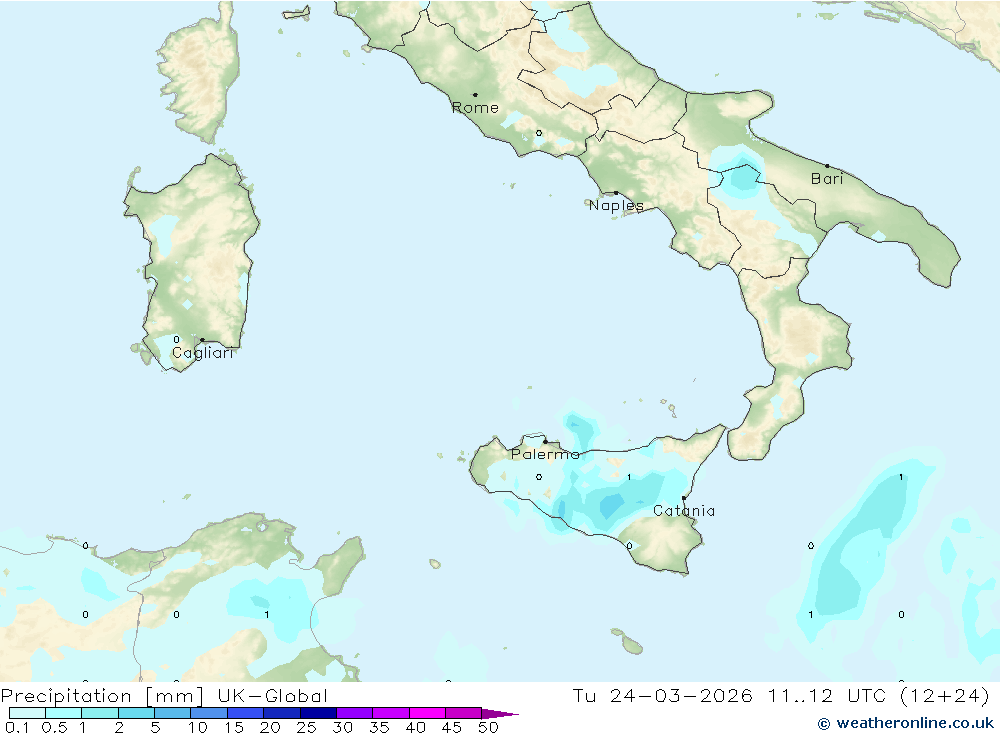1000x733 pixels.
Task: Click the Precipitation [mm] title text
Action: 102,696
